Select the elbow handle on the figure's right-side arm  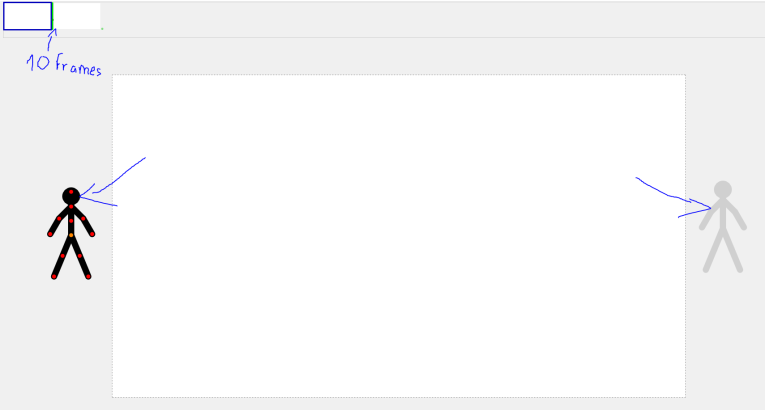(83, 219)
